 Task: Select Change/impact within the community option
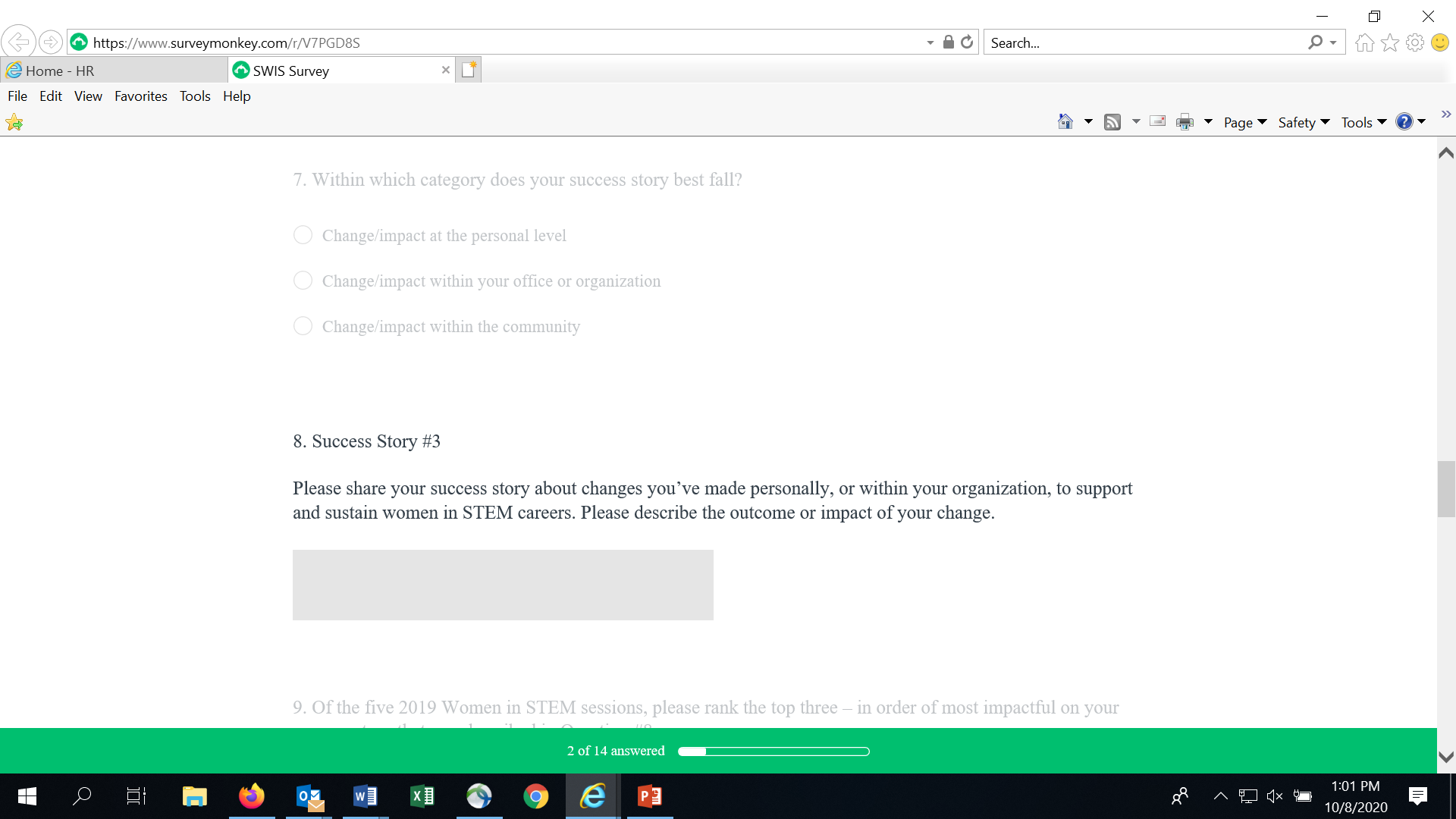click(x=303, y=326)
